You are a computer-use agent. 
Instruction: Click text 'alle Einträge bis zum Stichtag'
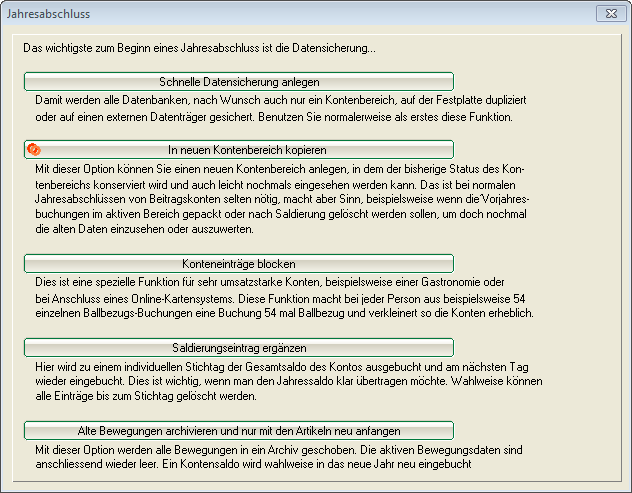coord(102,396)
